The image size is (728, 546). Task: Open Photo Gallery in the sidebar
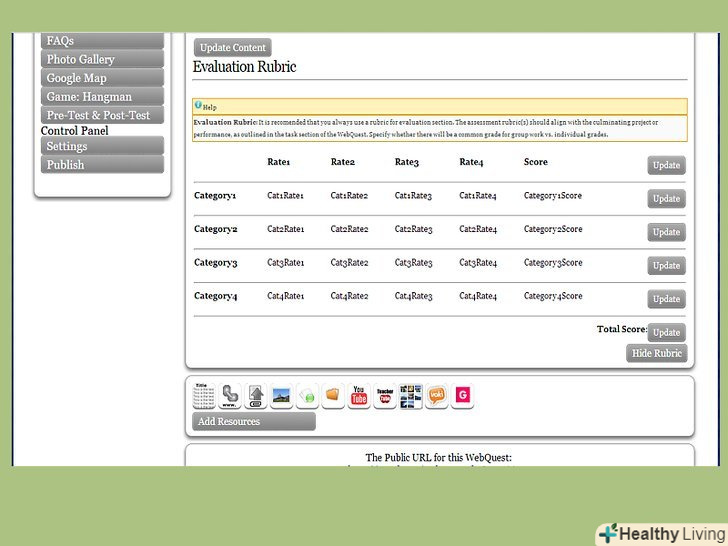(x=102, y=60)
